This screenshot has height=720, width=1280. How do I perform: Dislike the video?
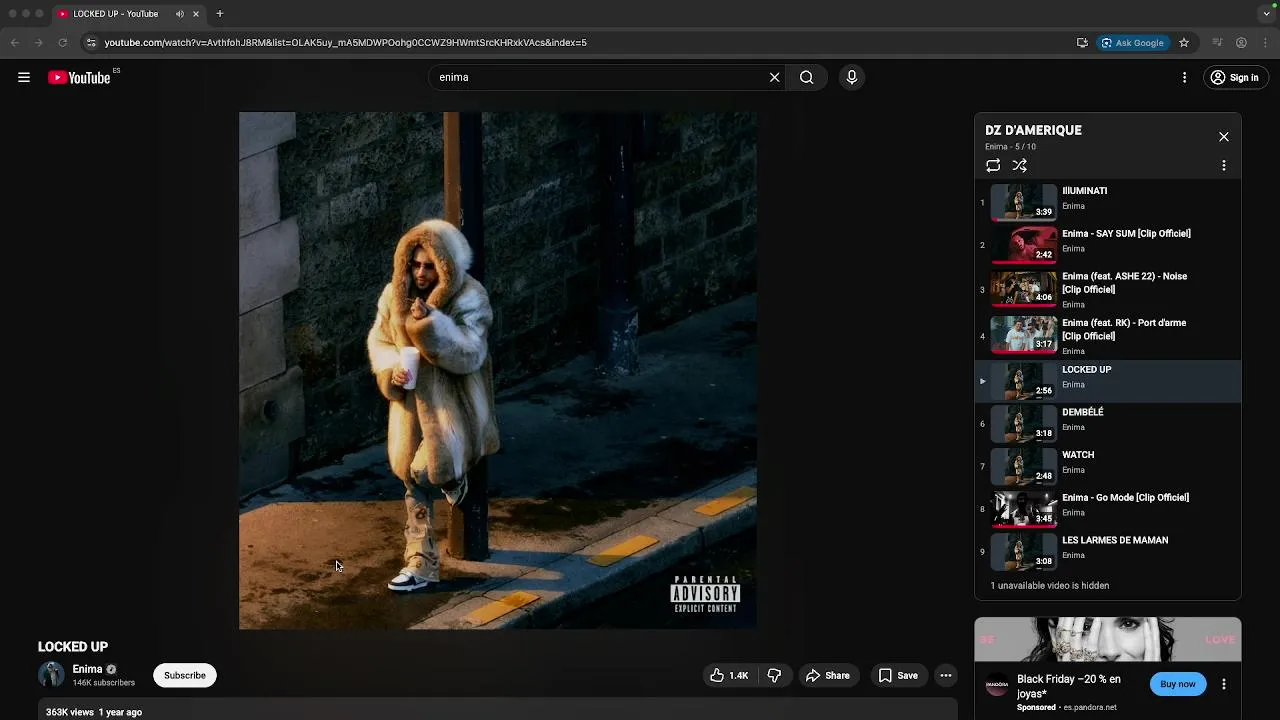[774, 675]
